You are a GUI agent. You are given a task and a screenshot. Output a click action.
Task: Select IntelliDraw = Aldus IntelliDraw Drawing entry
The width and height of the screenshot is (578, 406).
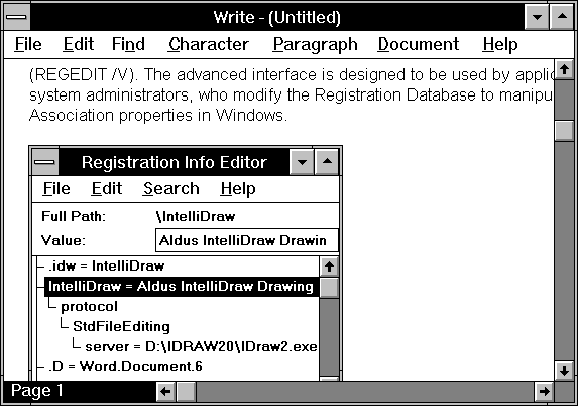coord(181,287)
